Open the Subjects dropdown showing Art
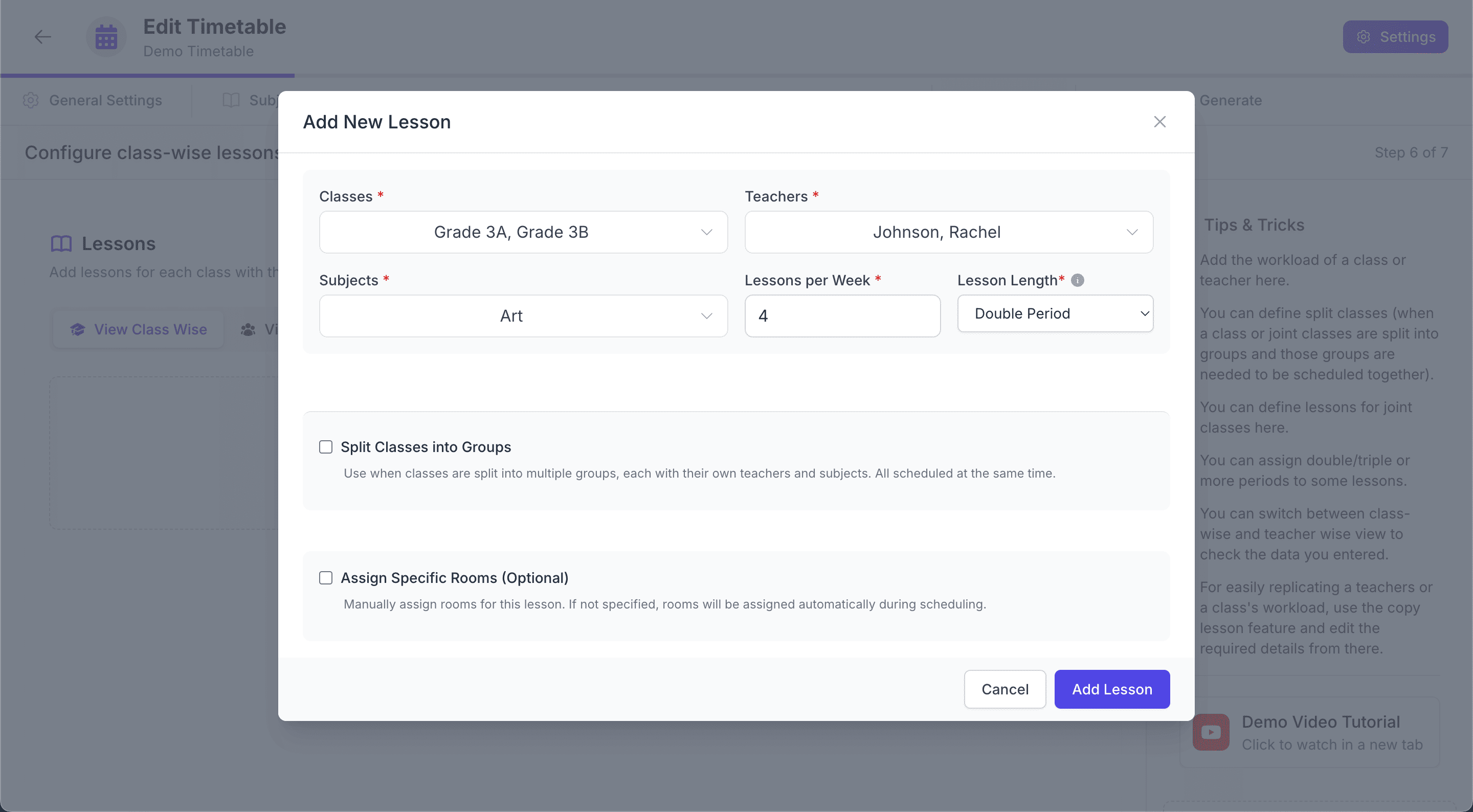 tap(523, 315)
